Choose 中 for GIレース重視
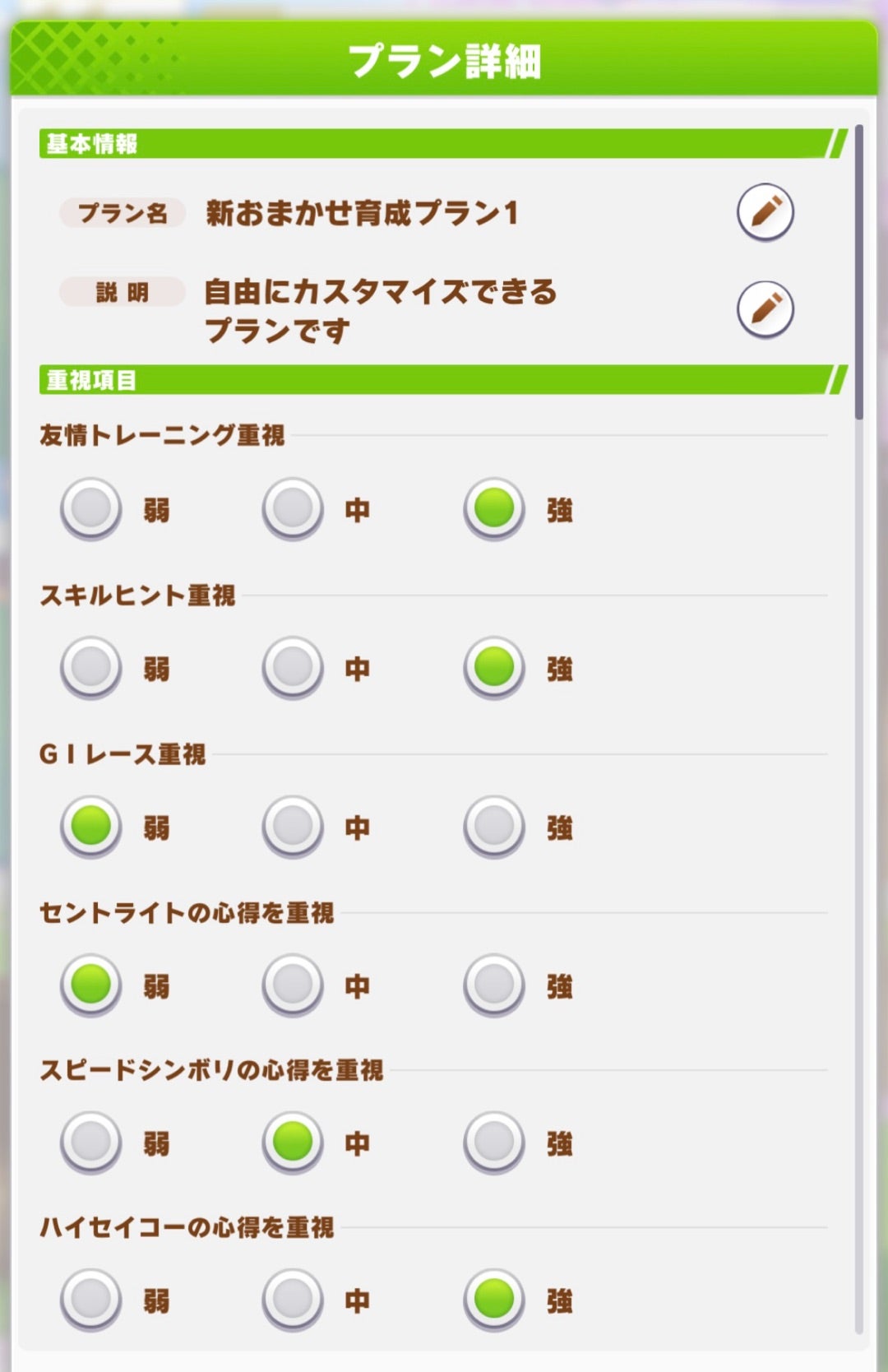888x1372 pixels. (293, 826)
